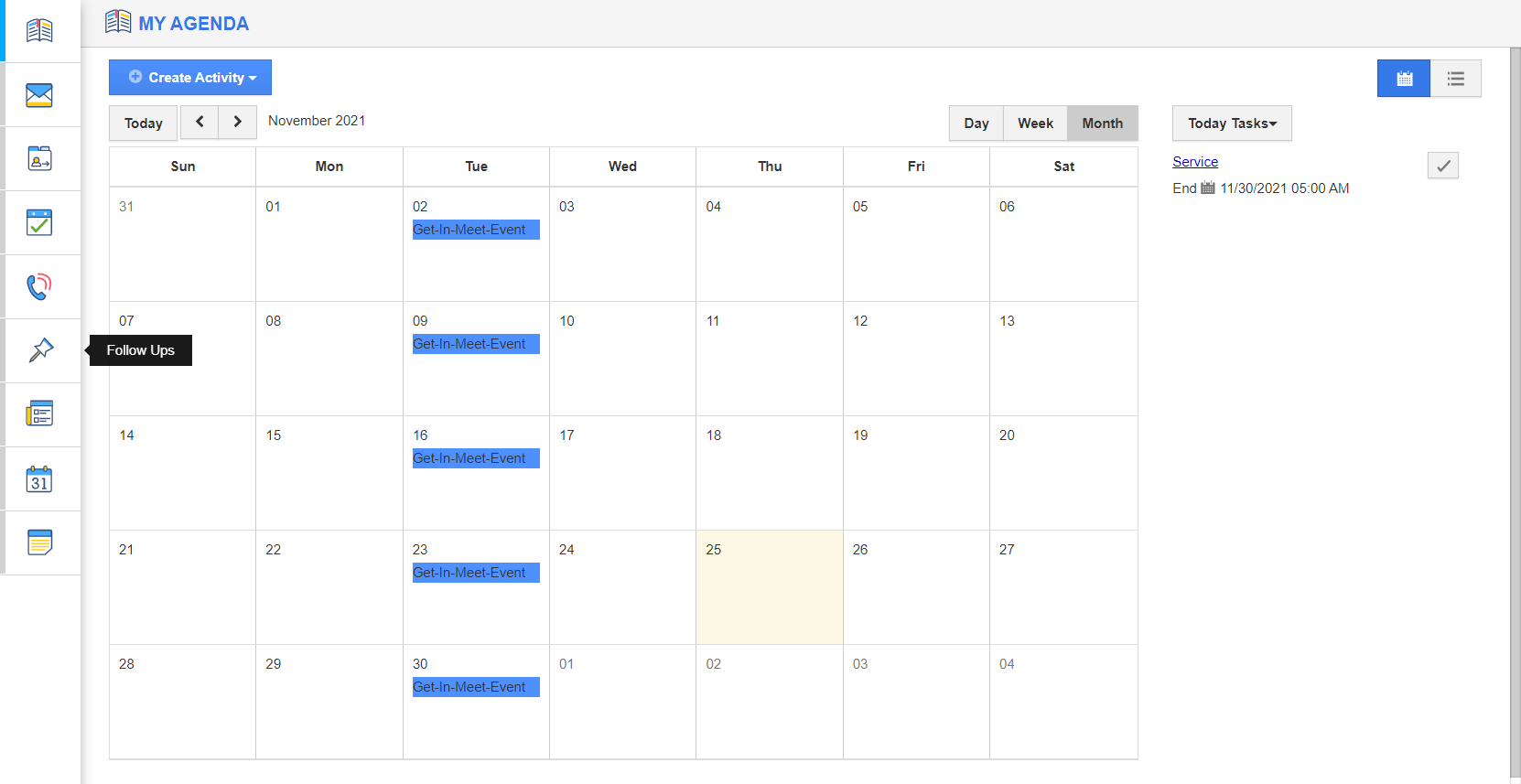1521x784 pixels.
Task: Switch to the Day view tab
Action: [976, 124]
